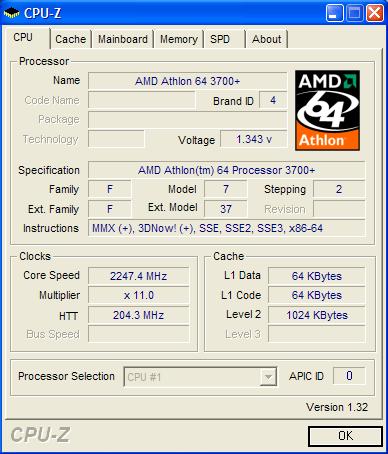
Task: Select the Memory tab
Action: pos(179,39)
